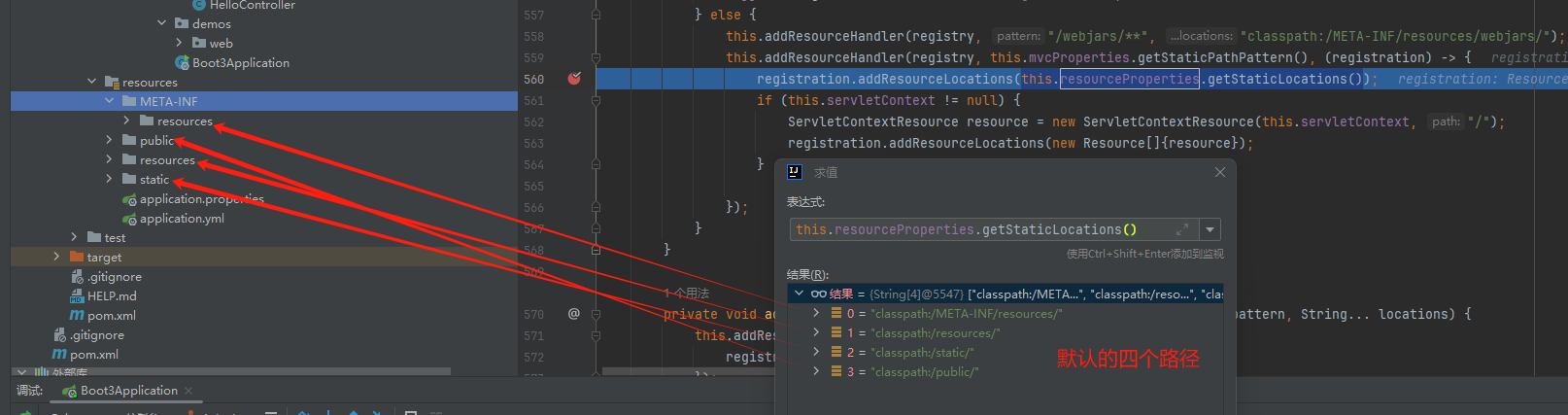The width and height of the screenshot is (1568, 415).
Task: Click the editor horizontal scrollbar
Action: (690, 372)
